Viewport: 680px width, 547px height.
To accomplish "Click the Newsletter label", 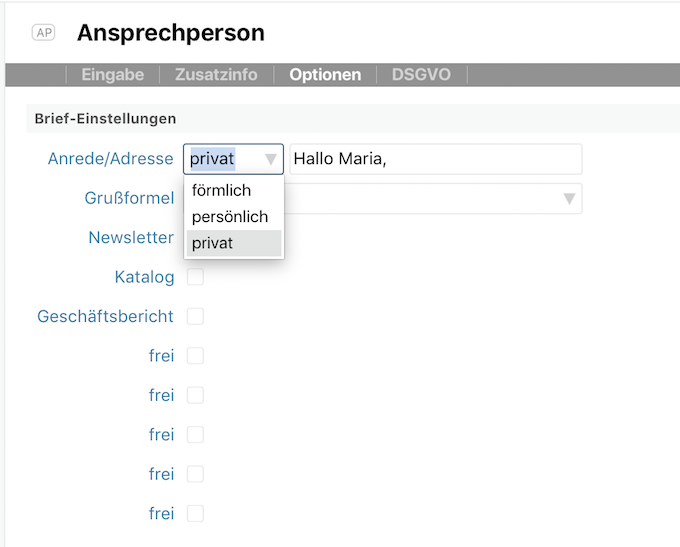I will pyautogui.click(x=131, y=237).
